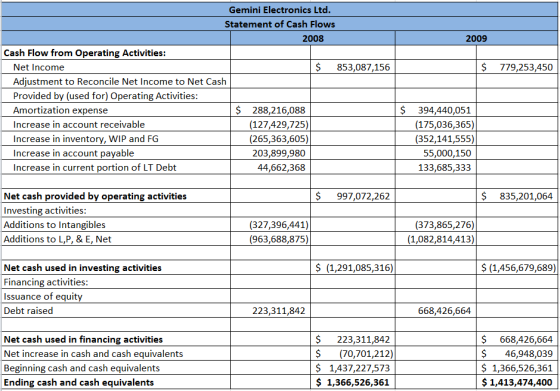The width and height of the screenshot is (560, 391).
Task: Select 2008 debt raised value 223,311,842
Action: point(279,311)
